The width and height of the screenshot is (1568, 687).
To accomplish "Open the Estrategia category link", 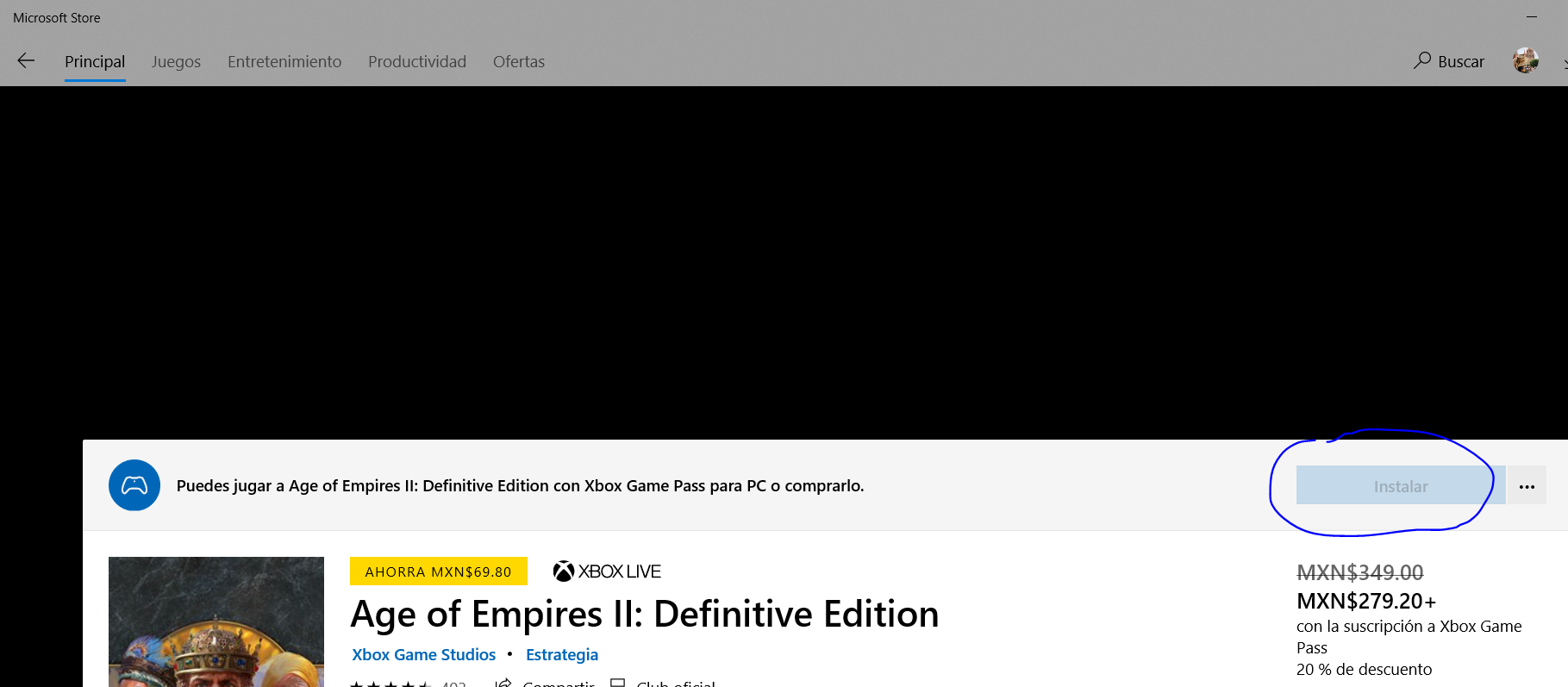I will [x=562, y=655].
